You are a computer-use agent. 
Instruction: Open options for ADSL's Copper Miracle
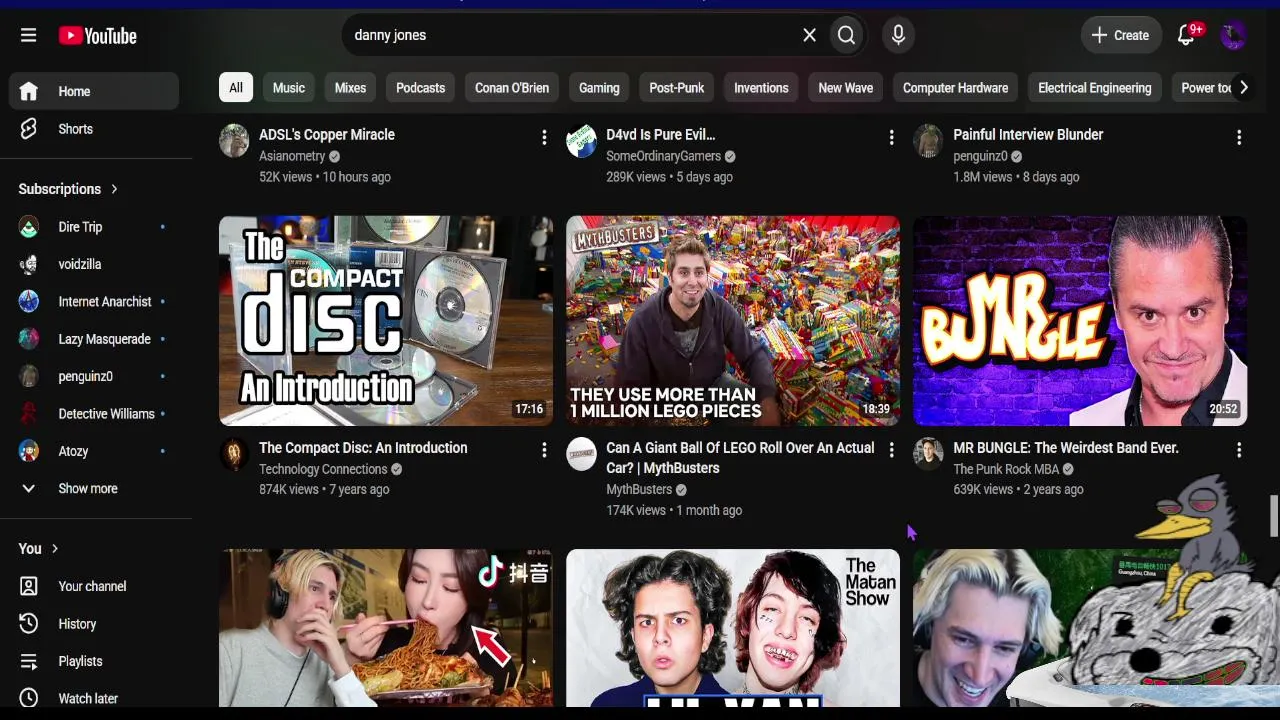pyautogui.click(x=544, y=137)
